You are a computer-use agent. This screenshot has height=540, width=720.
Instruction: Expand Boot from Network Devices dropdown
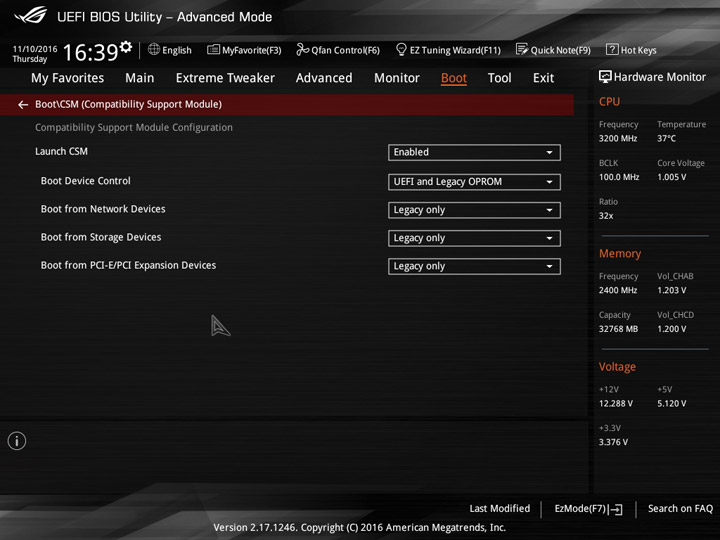(474, 210)
